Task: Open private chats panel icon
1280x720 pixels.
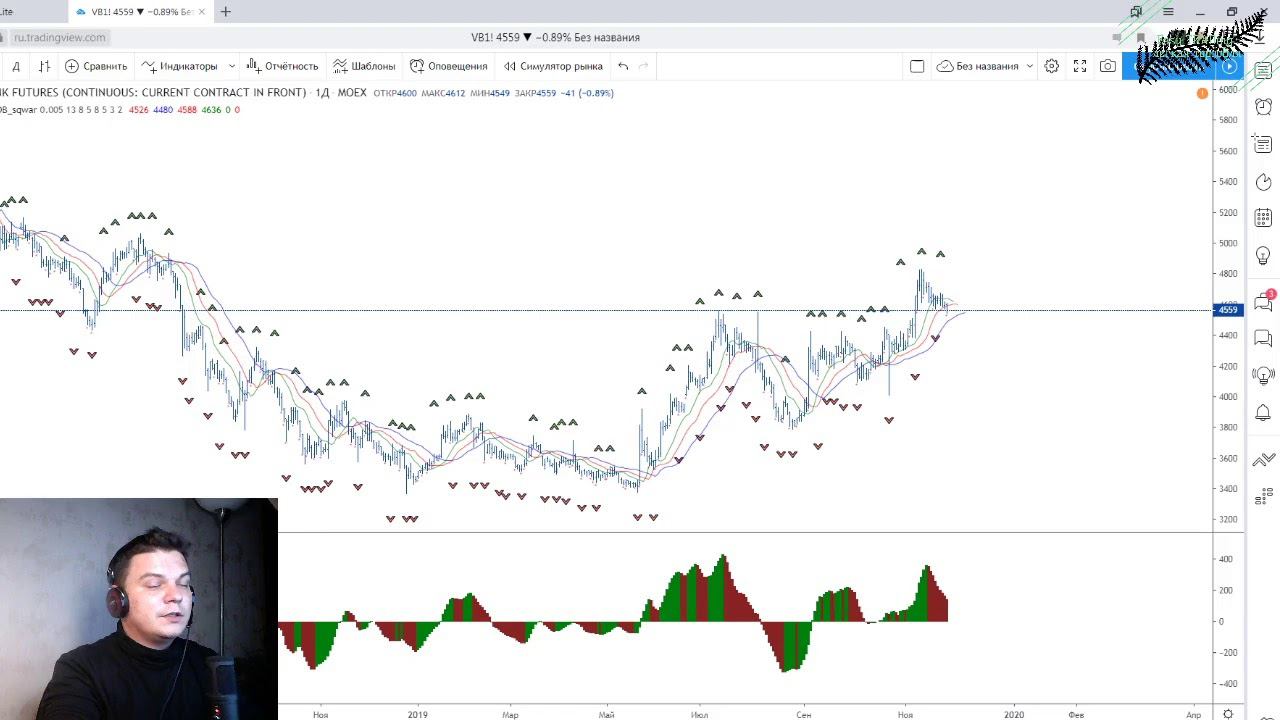Action: pyautogui.click(x=1263, y=339)
